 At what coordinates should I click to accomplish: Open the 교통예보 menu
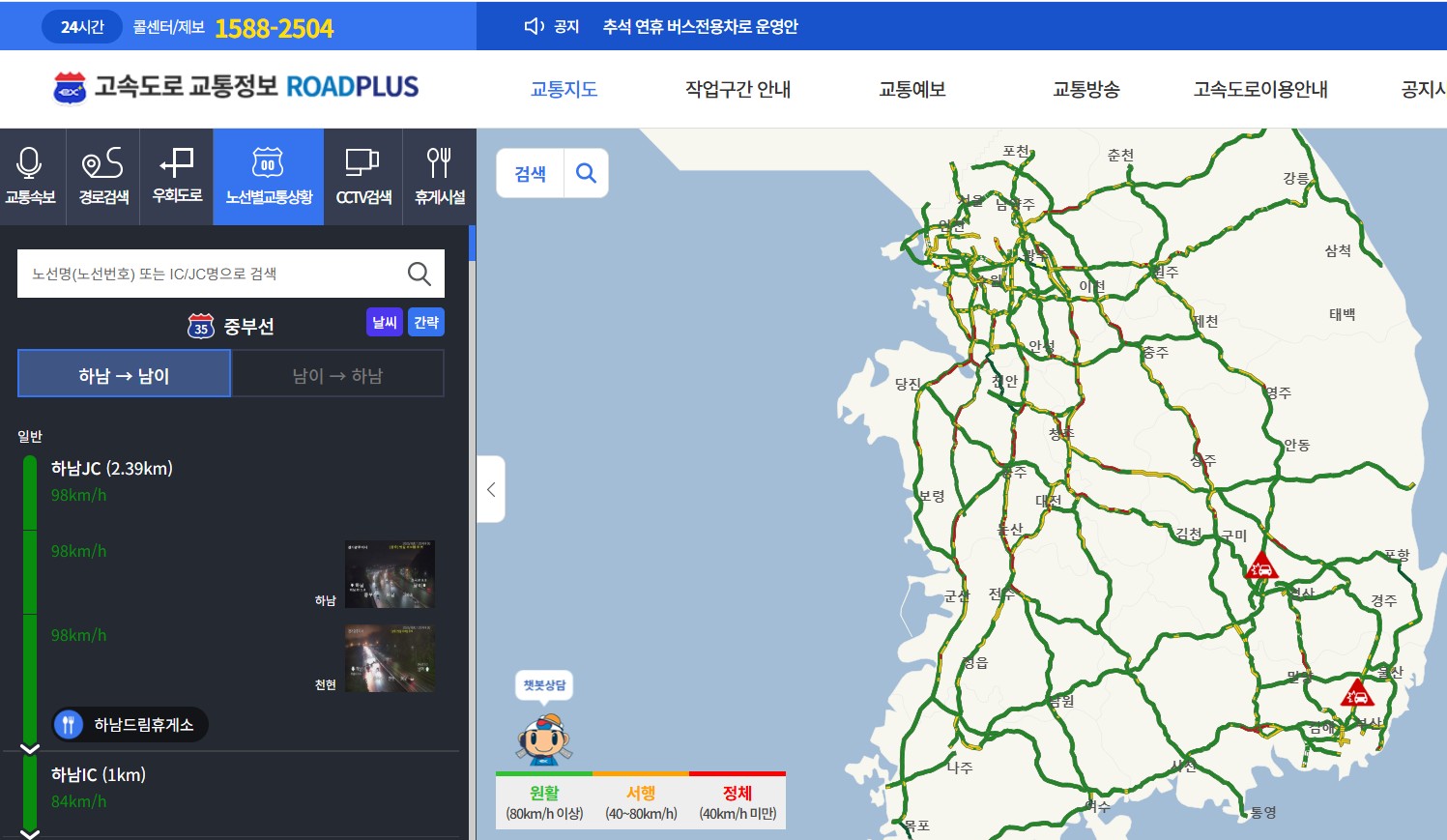coord(912,89)
